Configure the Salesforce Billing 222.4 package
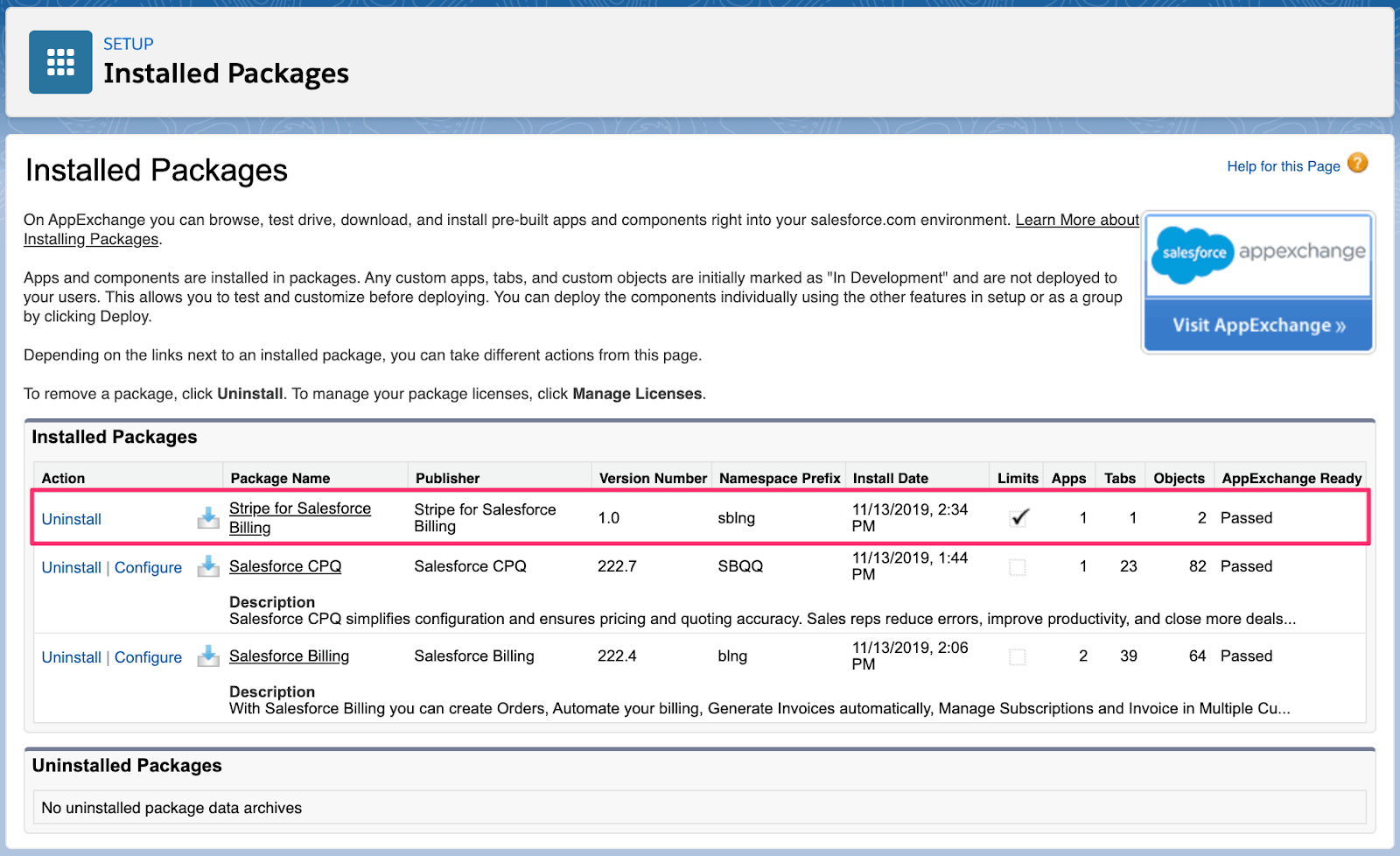 [x=148, y=657]
